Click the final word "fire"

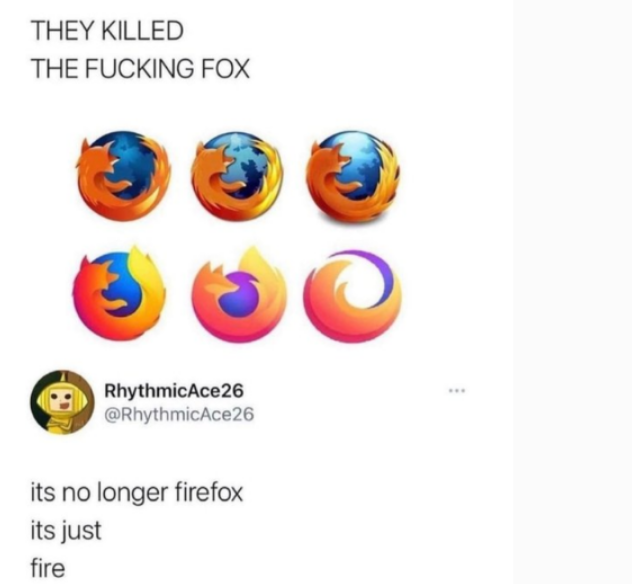48,568
